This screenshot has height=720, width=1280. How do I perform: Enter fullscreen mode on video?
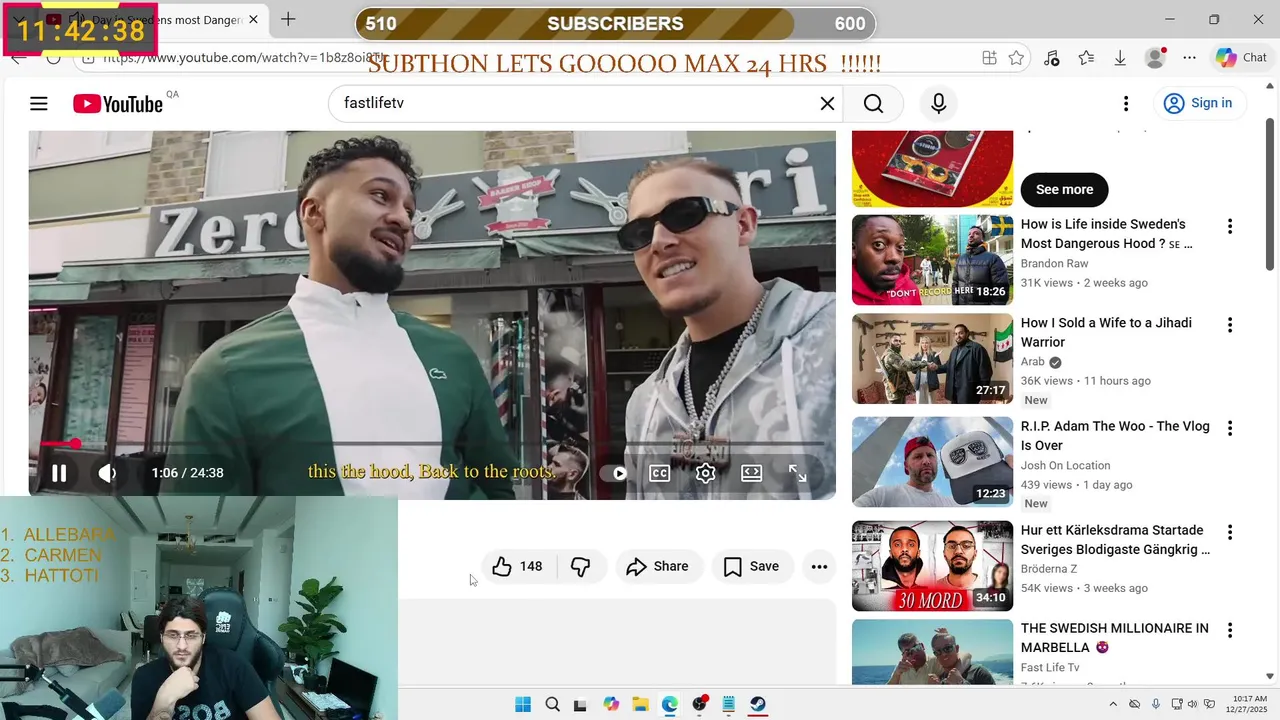798,473
